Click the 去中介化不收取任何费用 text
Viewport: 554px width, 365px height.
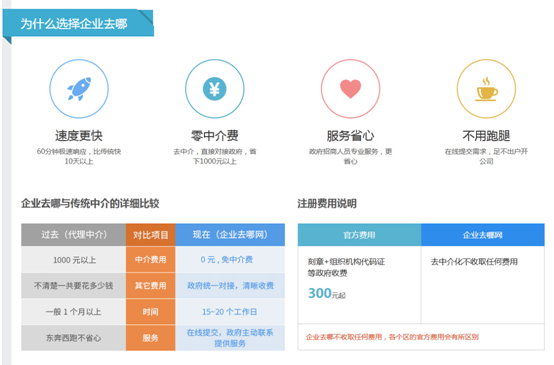[x=474, y=262]
